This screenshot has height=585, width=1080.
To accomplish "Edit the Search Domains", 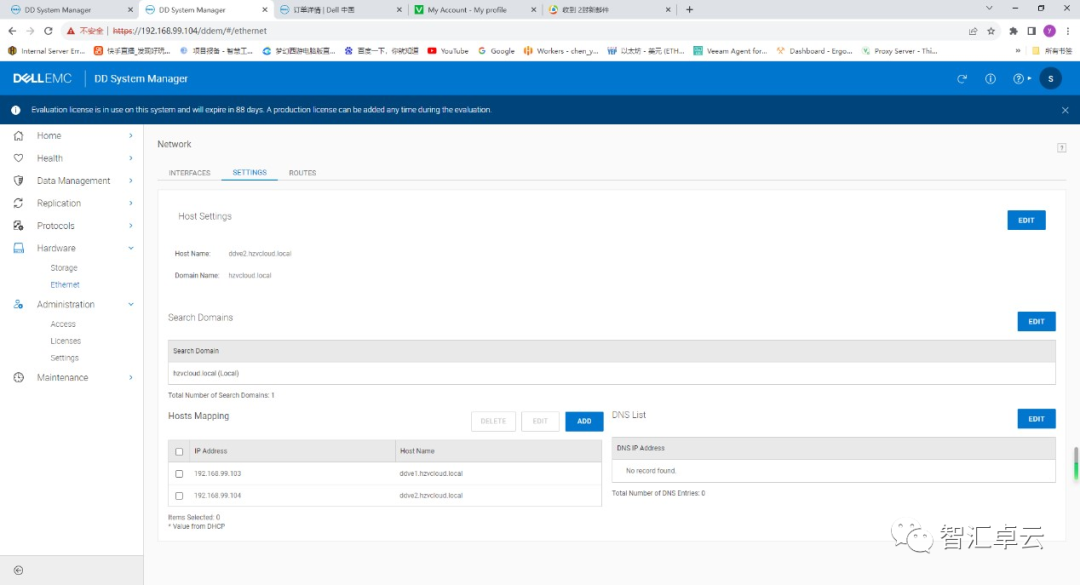I will [1037, 322].
